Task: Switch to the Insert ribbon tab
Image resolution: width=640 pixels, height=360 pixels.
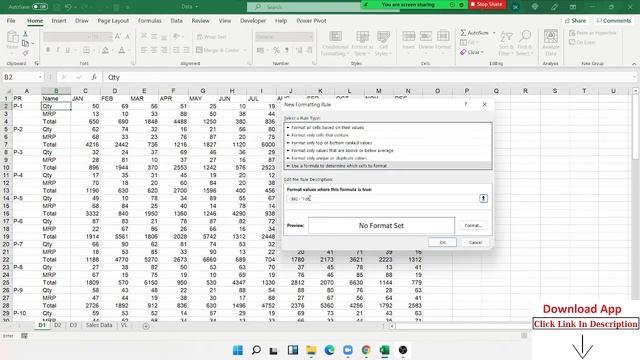Action: (x=59, y=20)
